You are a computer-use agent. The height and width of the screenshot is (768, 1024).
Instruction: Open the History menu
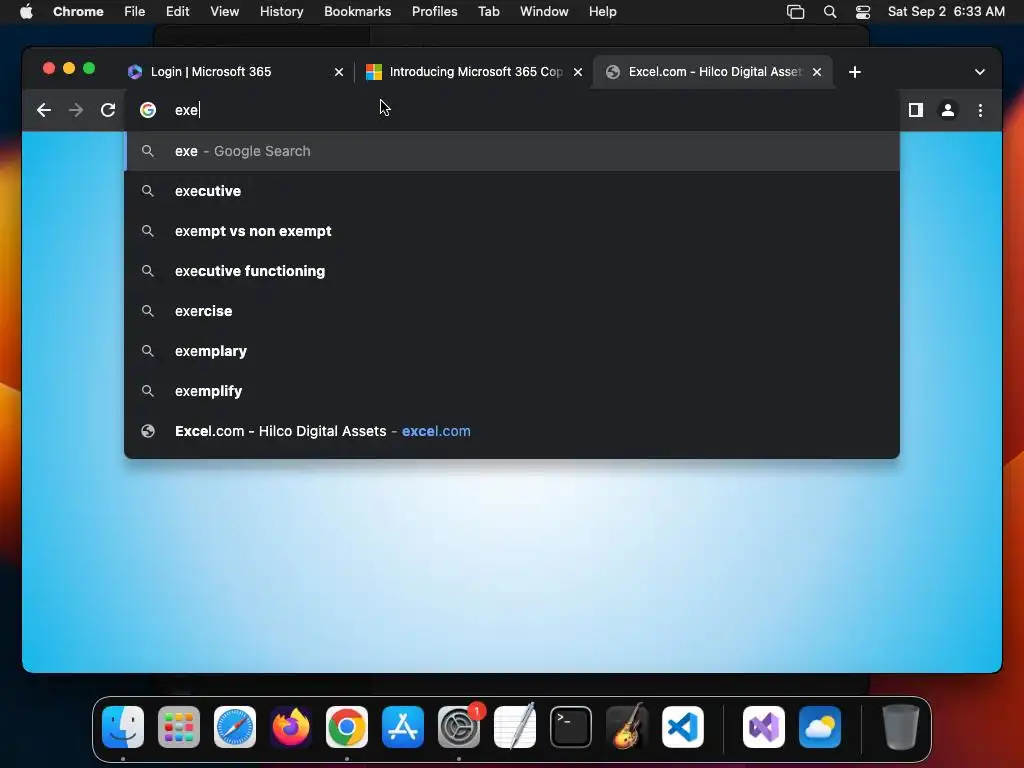click(281, 12)
